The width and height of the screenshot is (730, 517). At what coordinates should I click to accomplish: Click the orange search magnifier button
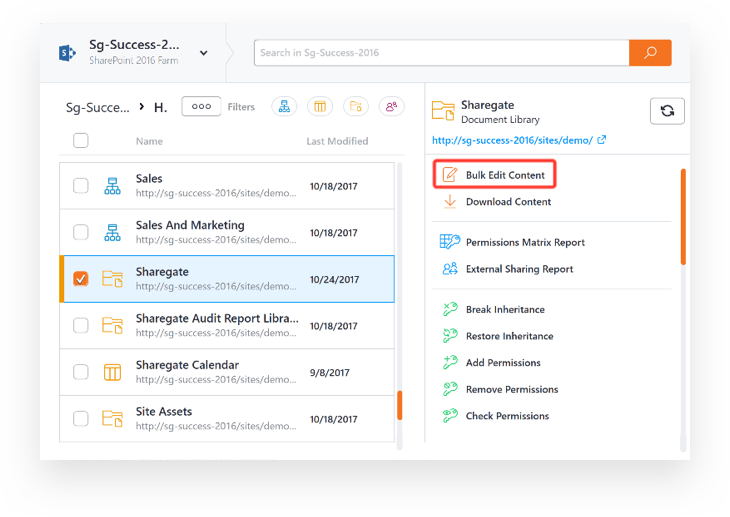click(650, 53)
